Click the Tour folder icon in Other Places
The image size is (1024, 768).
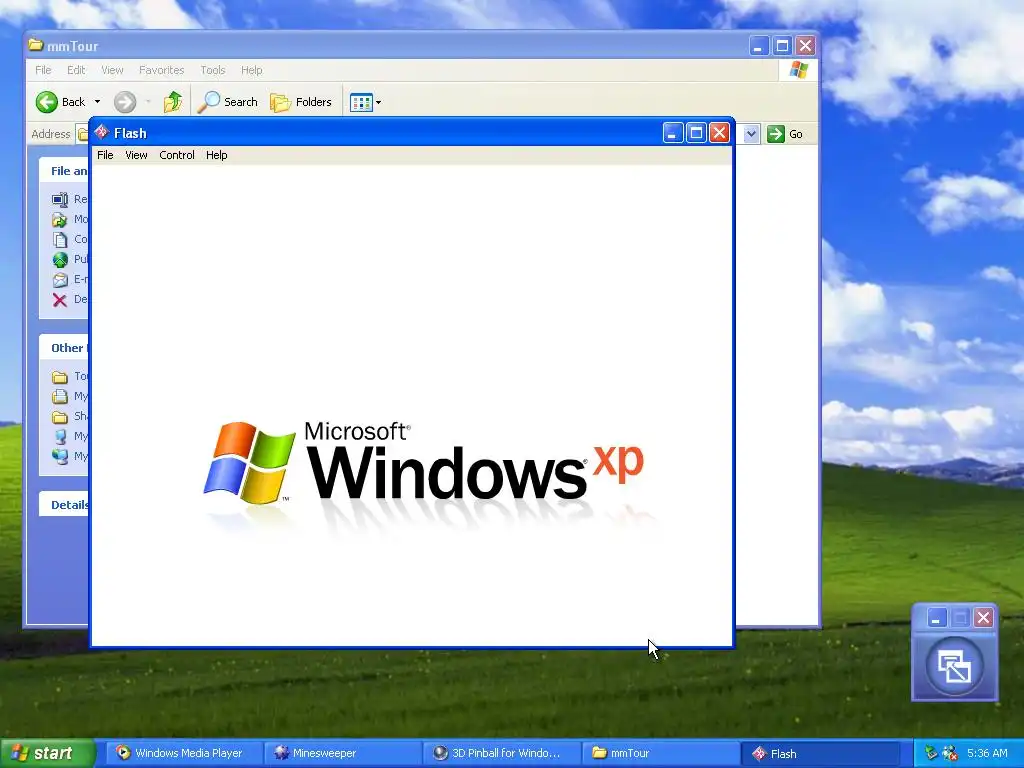point(59,377)
